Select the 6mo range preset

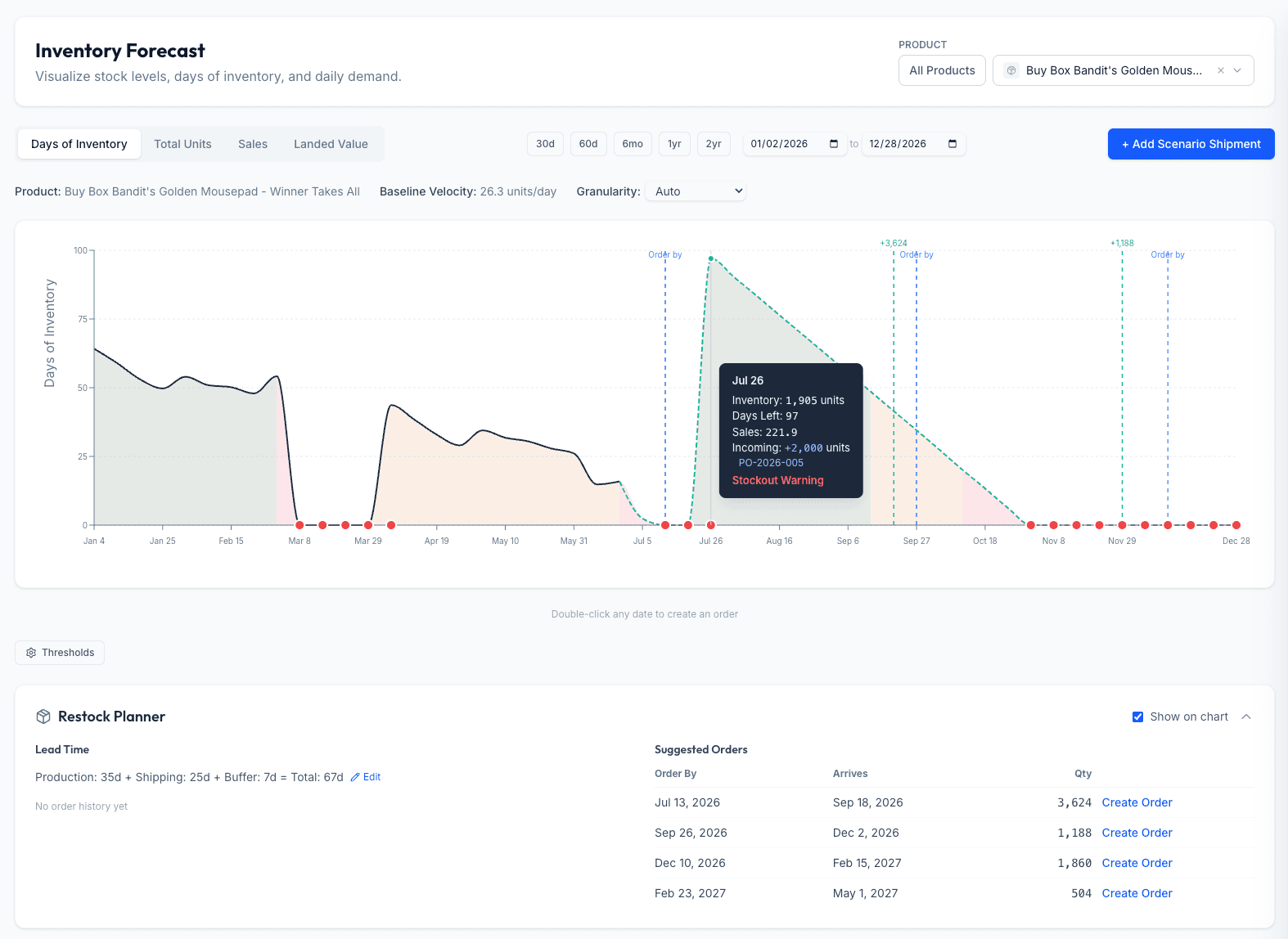coord(633,144)
